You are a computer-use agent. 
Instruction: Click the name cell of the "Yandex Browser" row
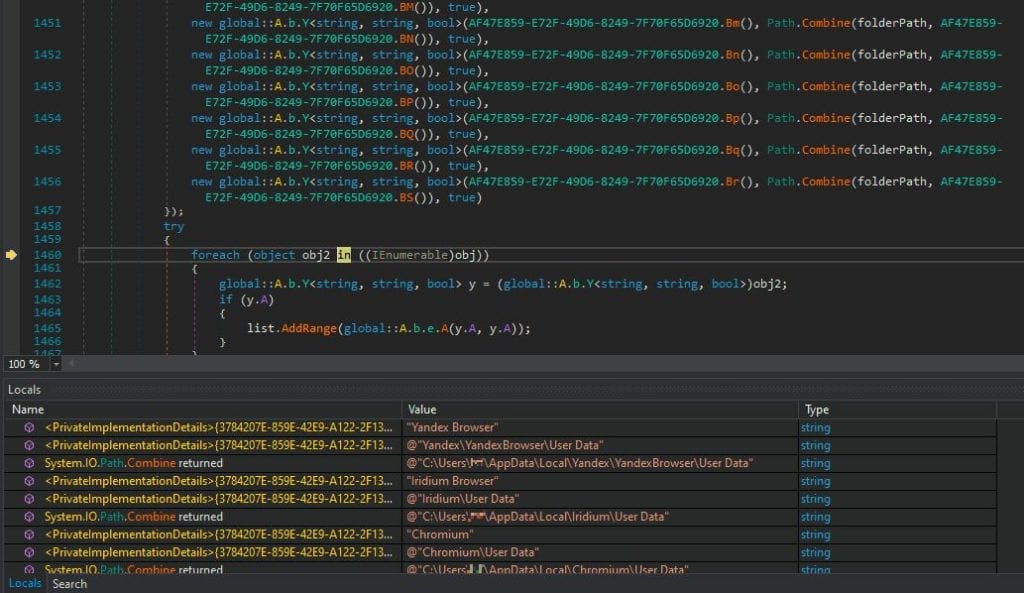point(219,427)
